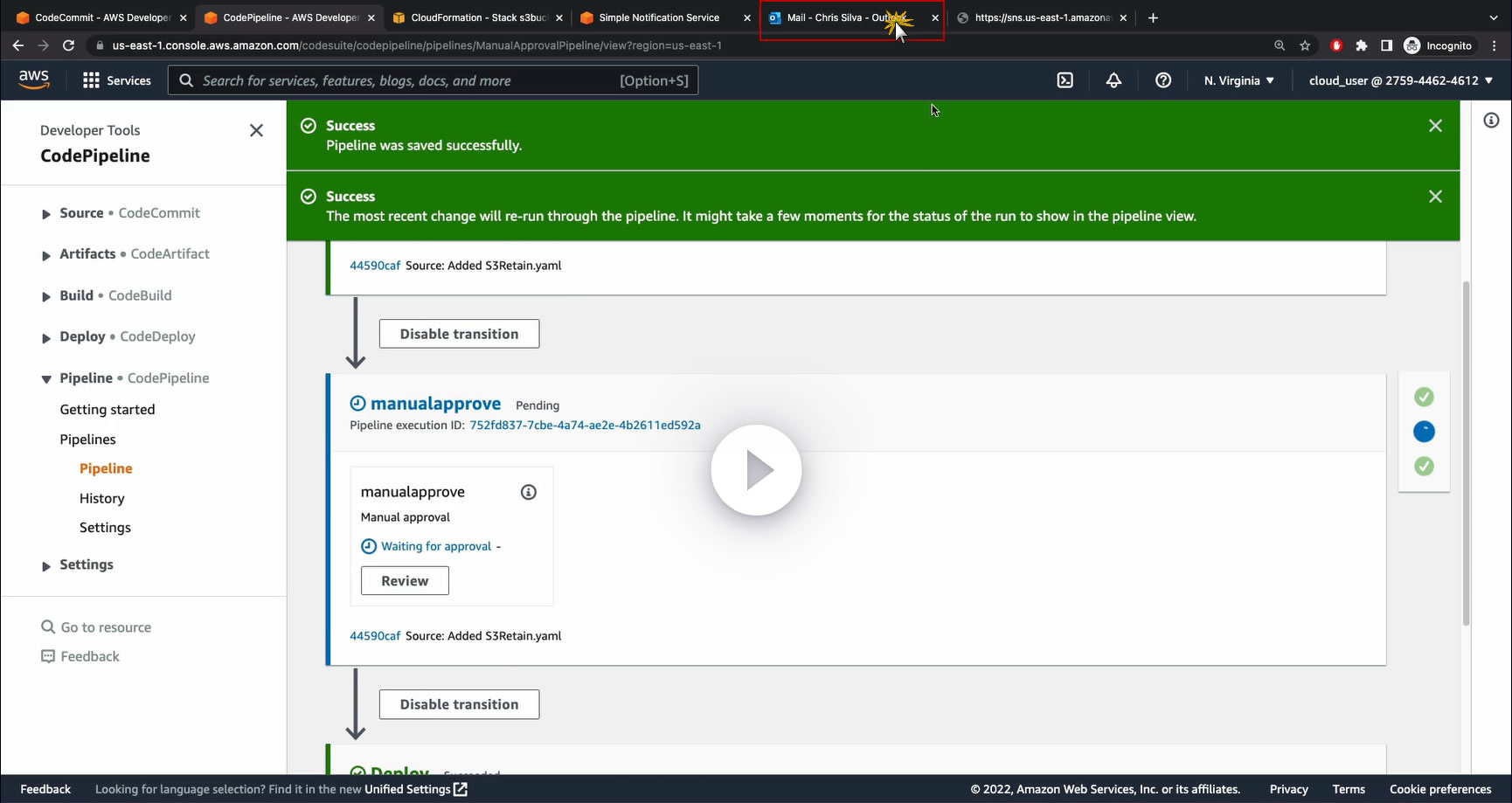Open the N. Virginia region dropdown
The height and width of the screenshot is (803, 1512).
(x=1238, y=80)
